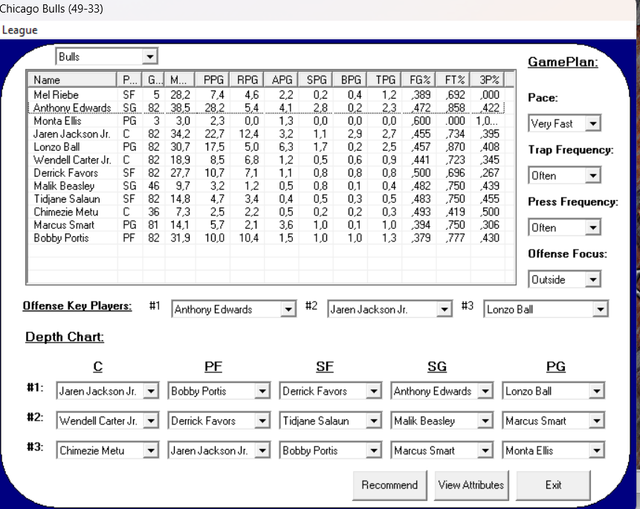Click Chimezie Metu's ,500 3P% value
640x509 pixels.
coord(490,212)
